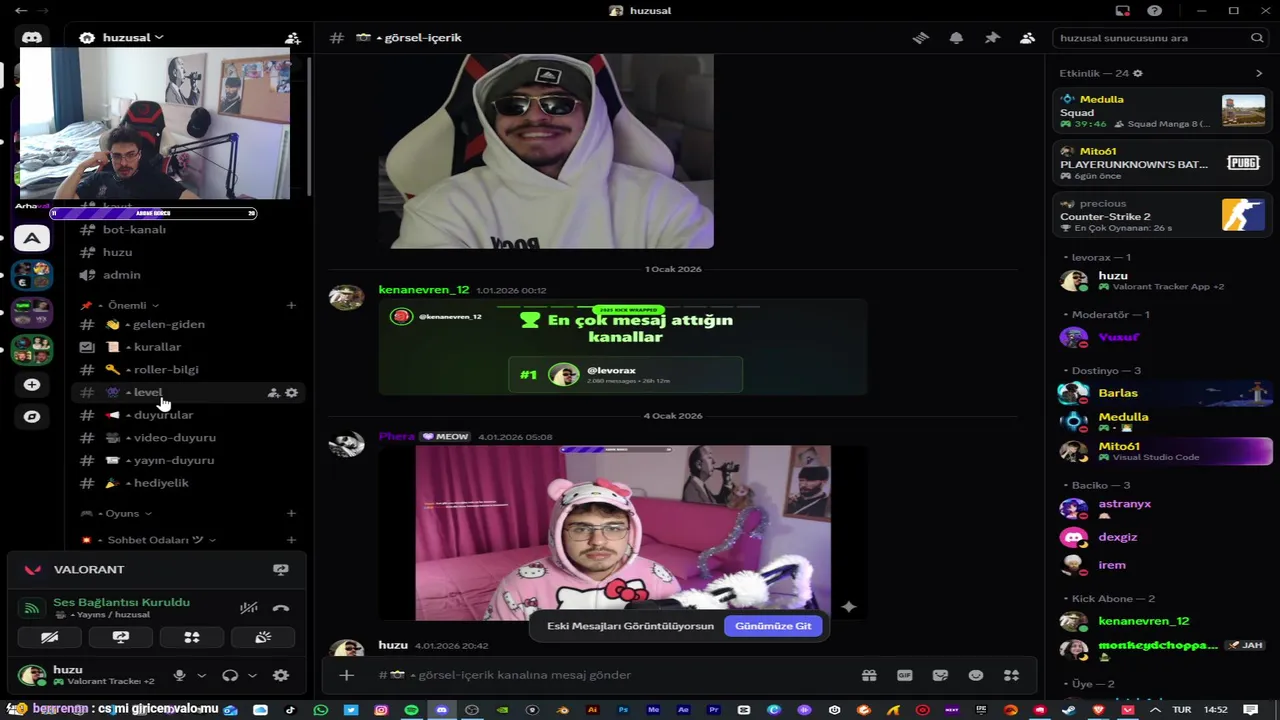Show hidden tray icons arrow

click(1157, 710)
